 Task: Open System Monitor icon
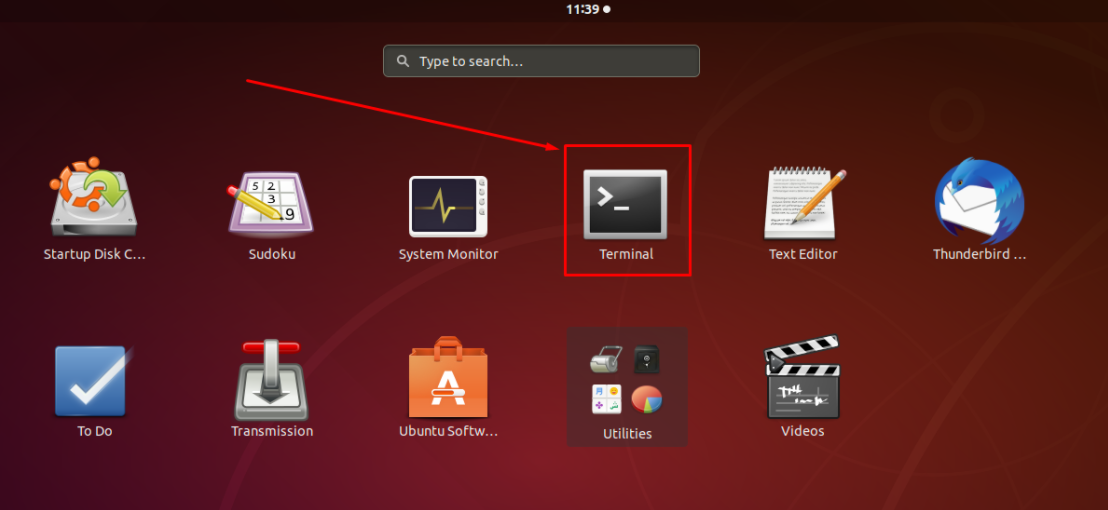click(x=448, y=204)
